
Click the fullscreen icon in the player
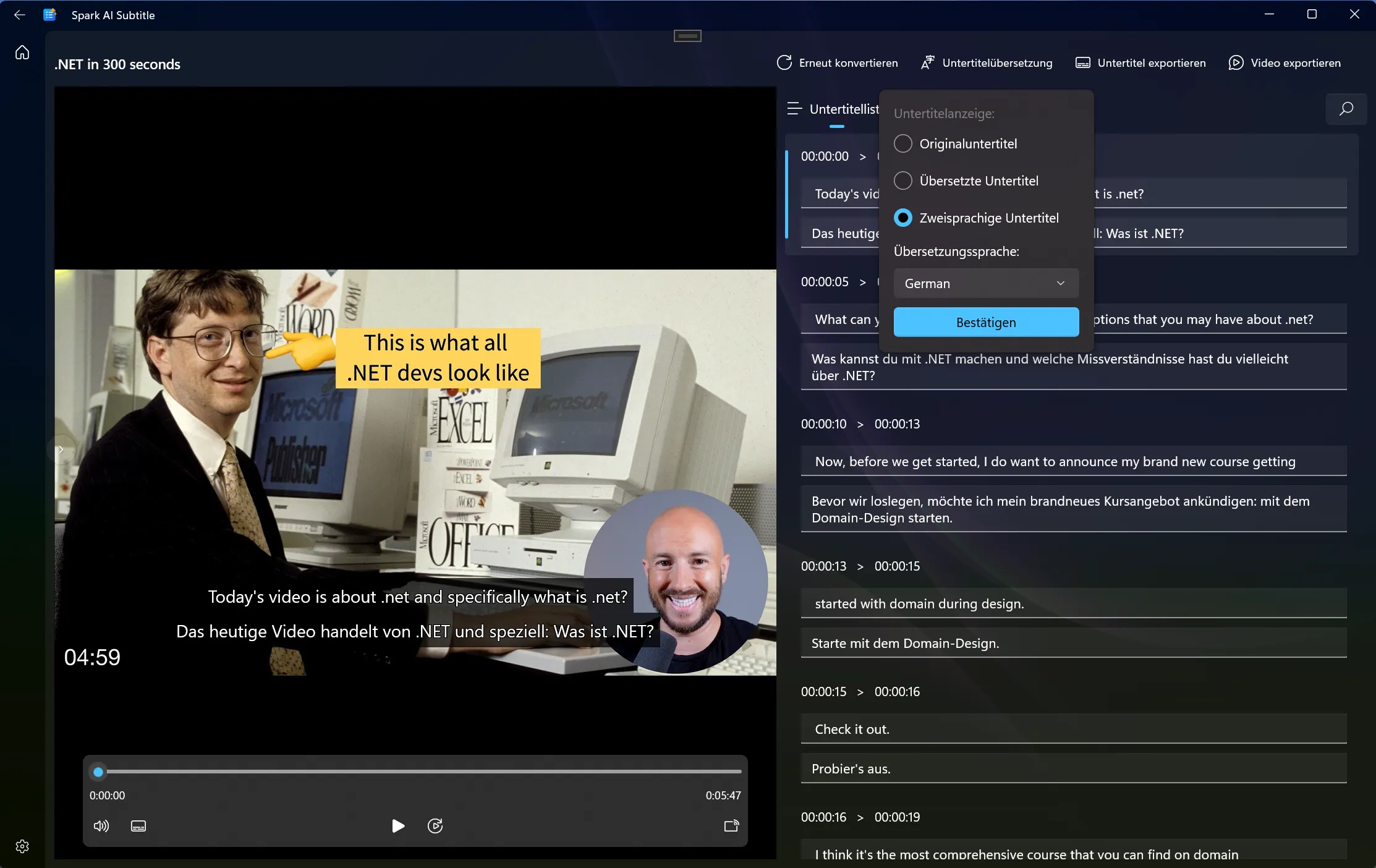point(731,826)
